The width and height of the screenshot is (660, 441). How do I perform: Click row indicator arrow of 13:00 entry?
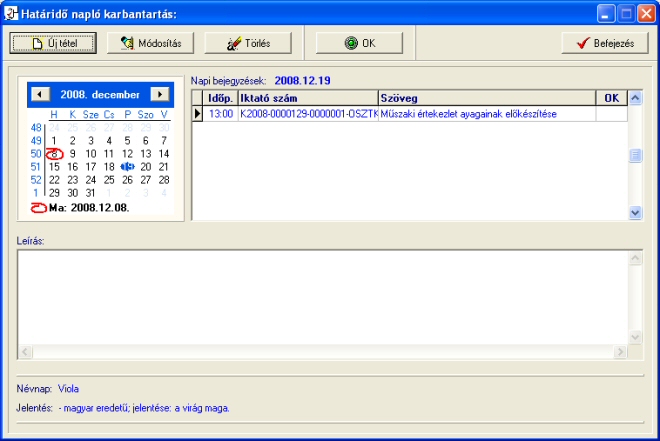[197, 114]
